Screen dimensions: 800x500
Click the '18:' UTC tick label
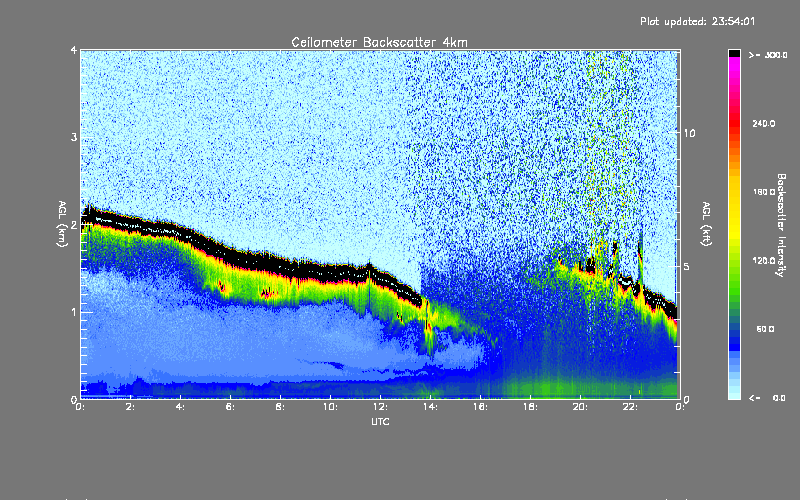coord(530,407)
